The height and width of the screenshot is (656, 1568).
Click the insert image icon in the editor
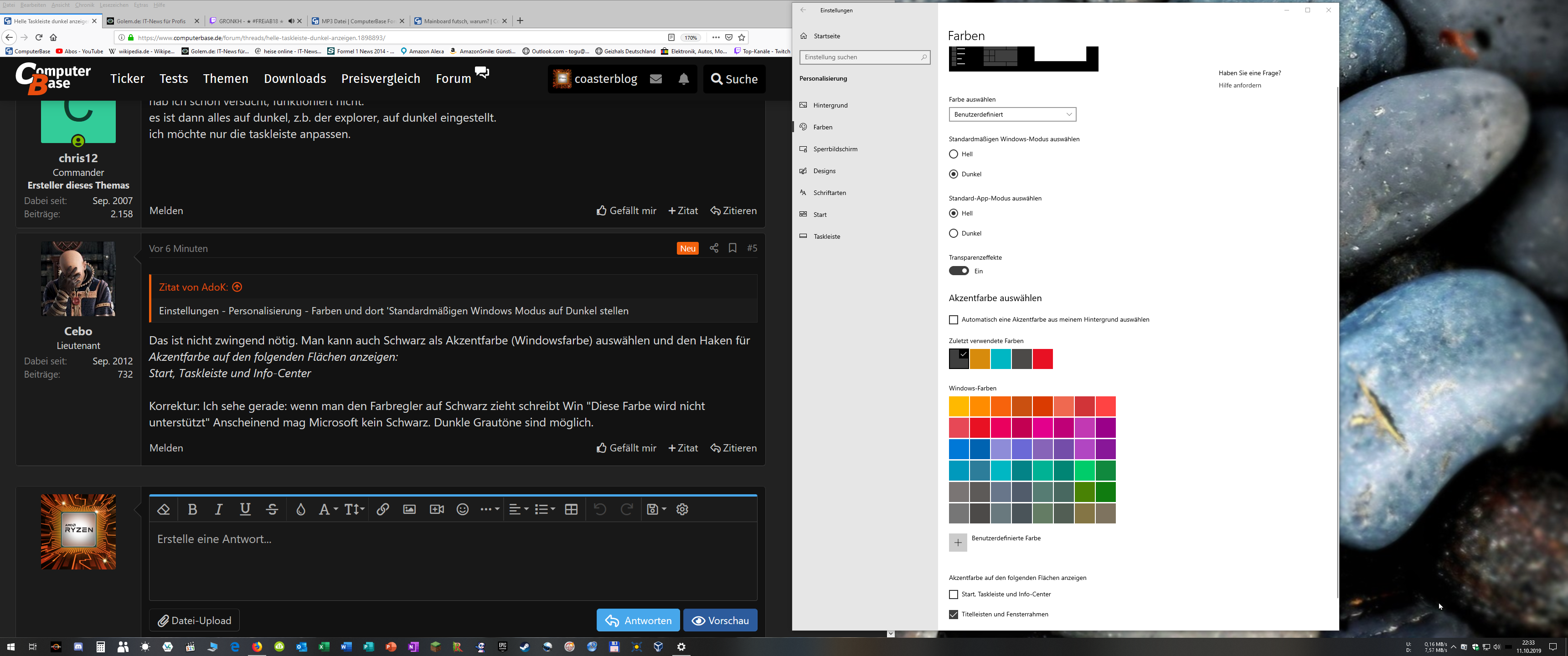[409, 509]
